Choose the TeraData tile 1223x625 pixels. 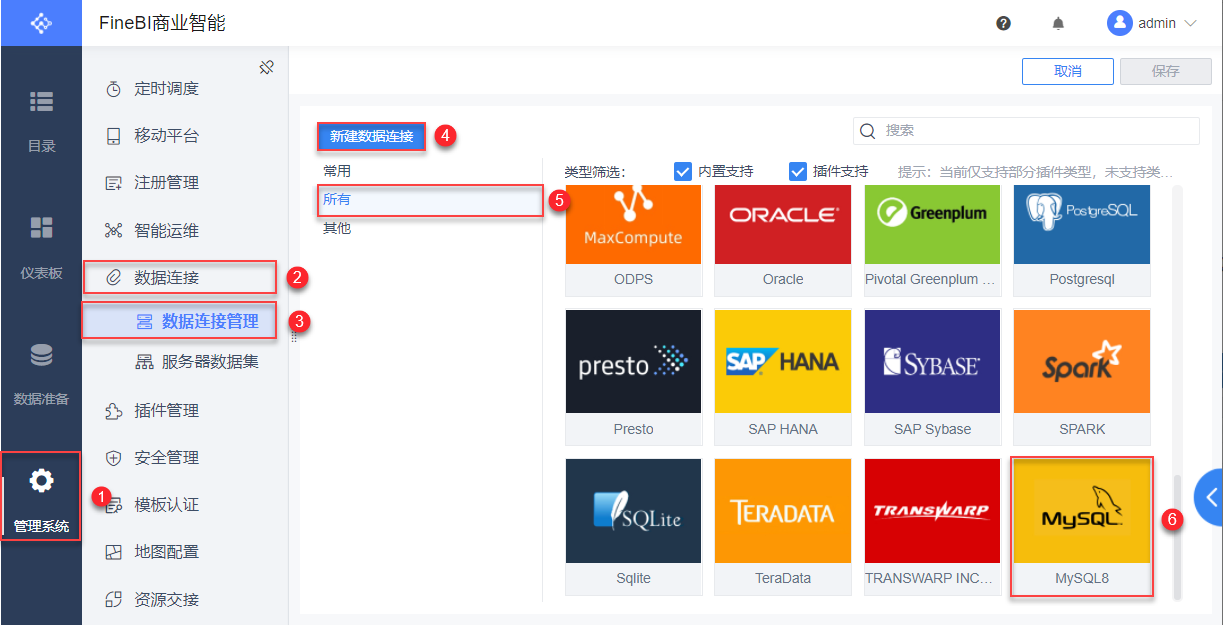[x=783, y=527]
